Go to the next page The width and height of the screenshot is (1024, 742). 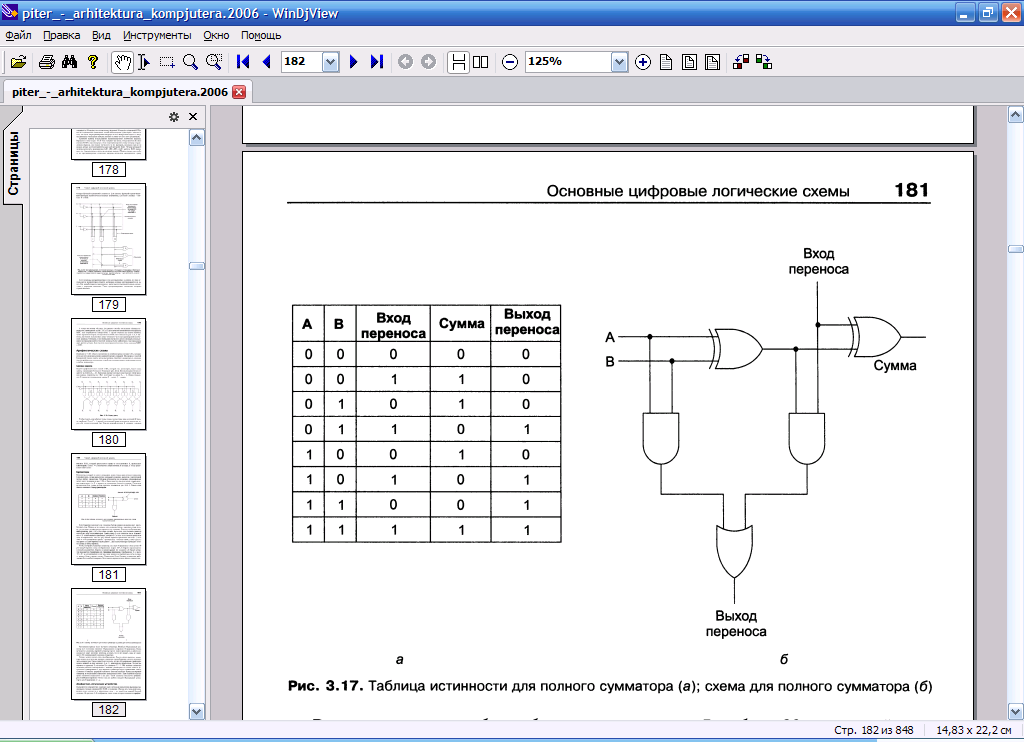tap(353, 62)
